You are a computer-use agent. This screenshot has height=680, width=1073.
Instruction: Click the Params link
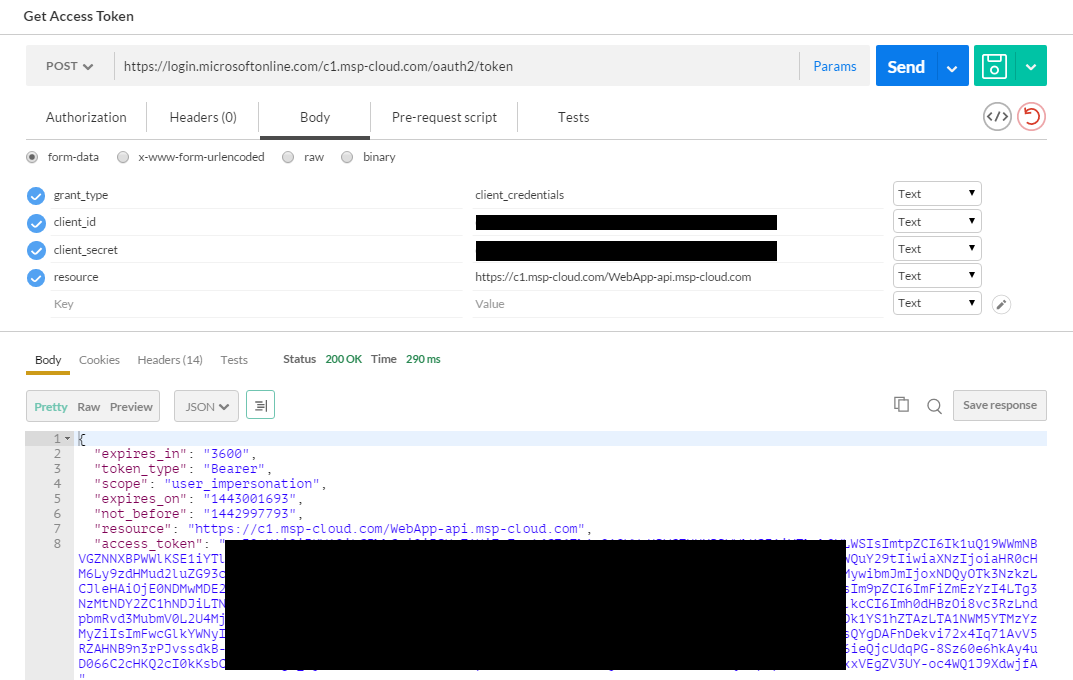(x=835, y=66)
